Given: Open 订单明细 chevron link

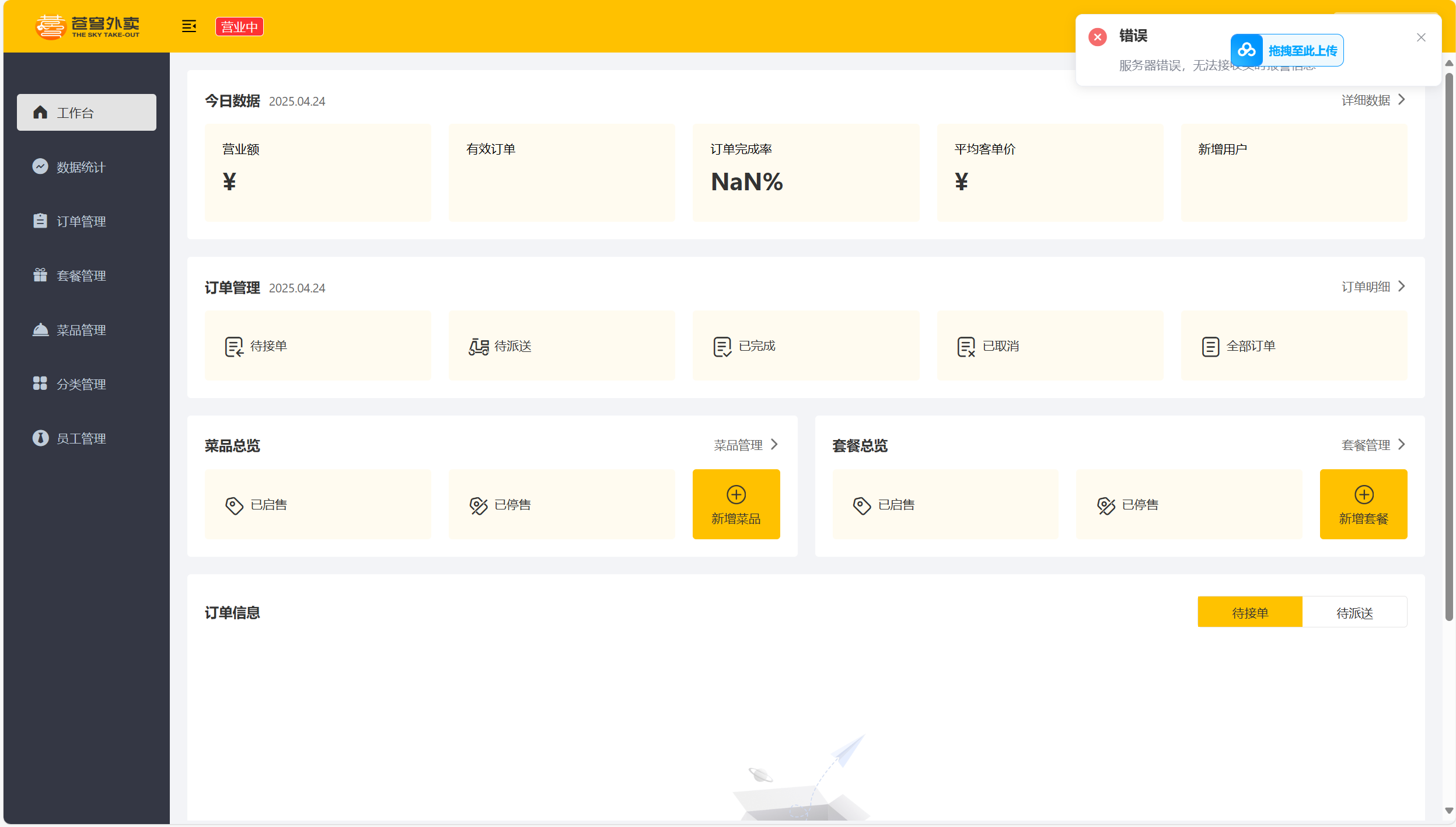Looking at the screenshot, I should 1373,287.
